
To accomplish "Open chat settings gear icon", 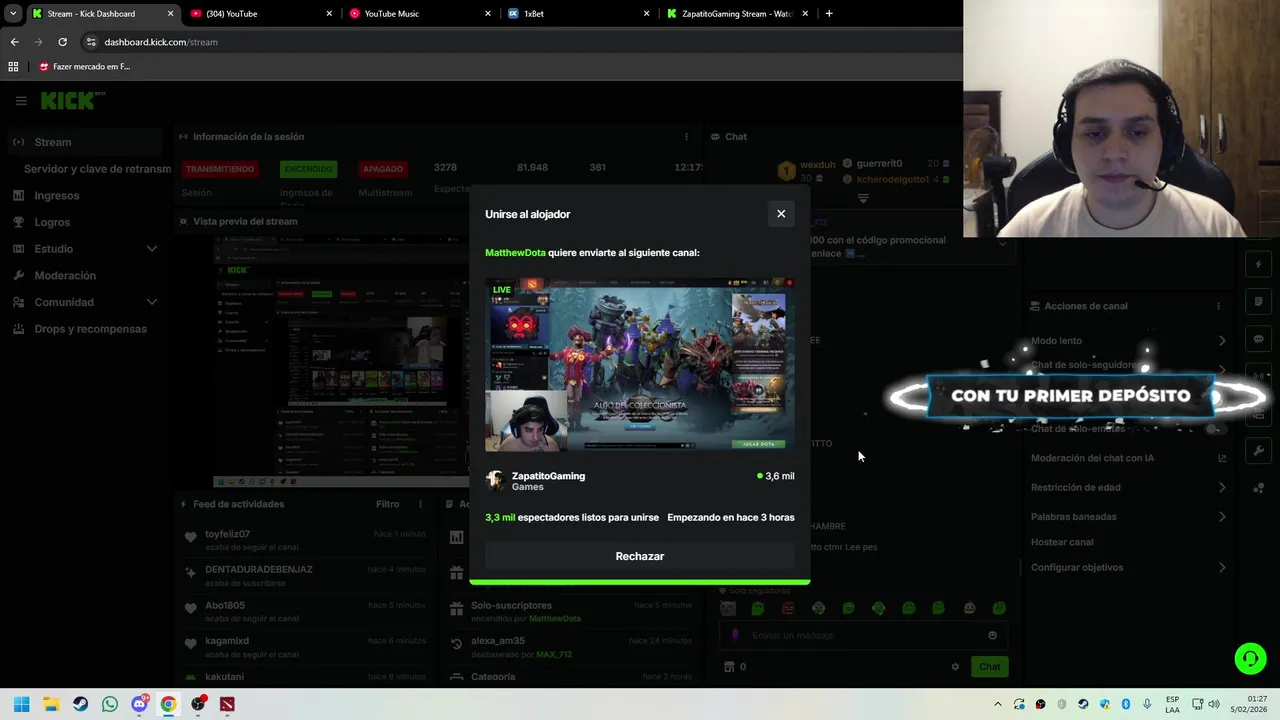I will pyautogui.click(x=955, y=667).
